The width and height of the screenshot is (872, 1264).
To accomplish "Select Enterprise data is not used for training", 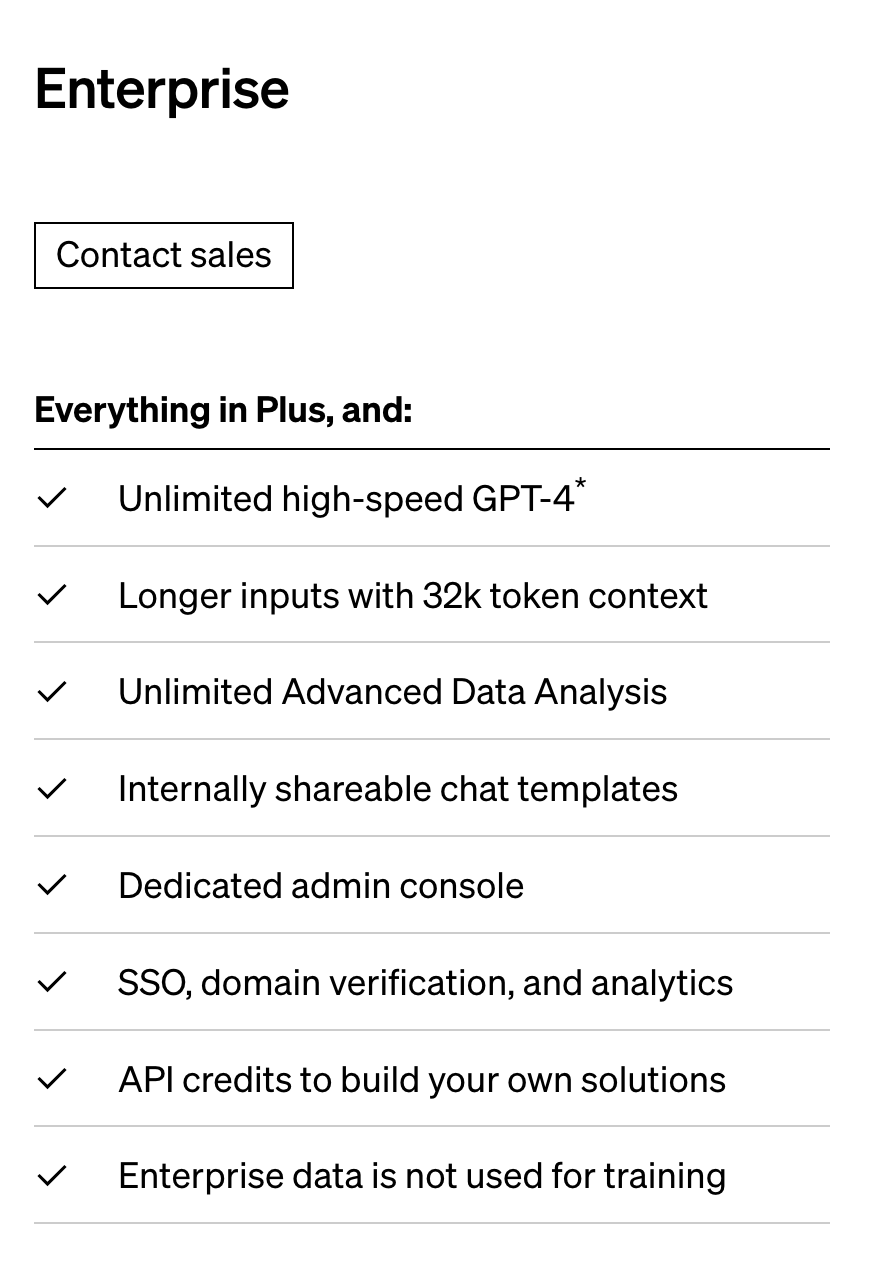I will click(422, 1176).
